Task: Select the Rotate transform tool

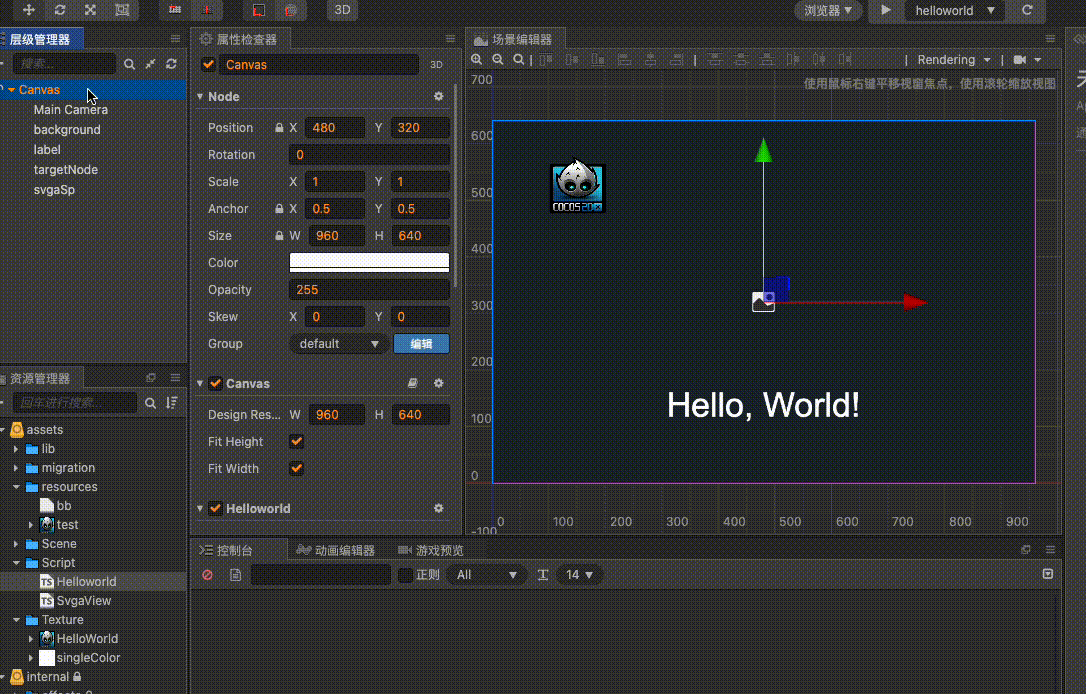Action: tap(60, 10)
